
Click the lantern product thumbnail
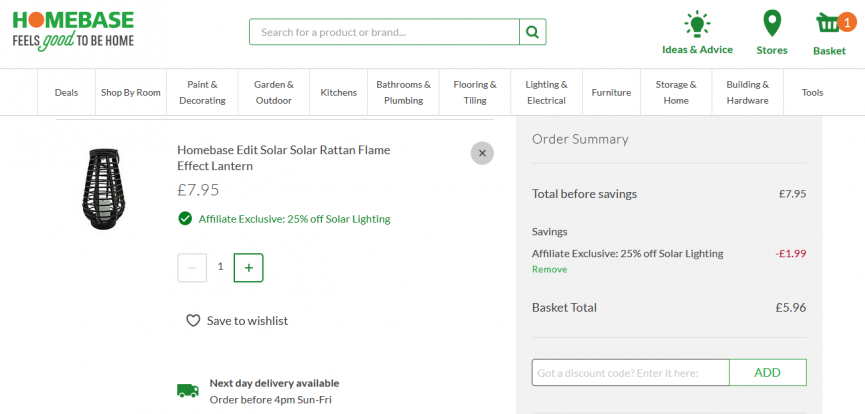point(103,189)
